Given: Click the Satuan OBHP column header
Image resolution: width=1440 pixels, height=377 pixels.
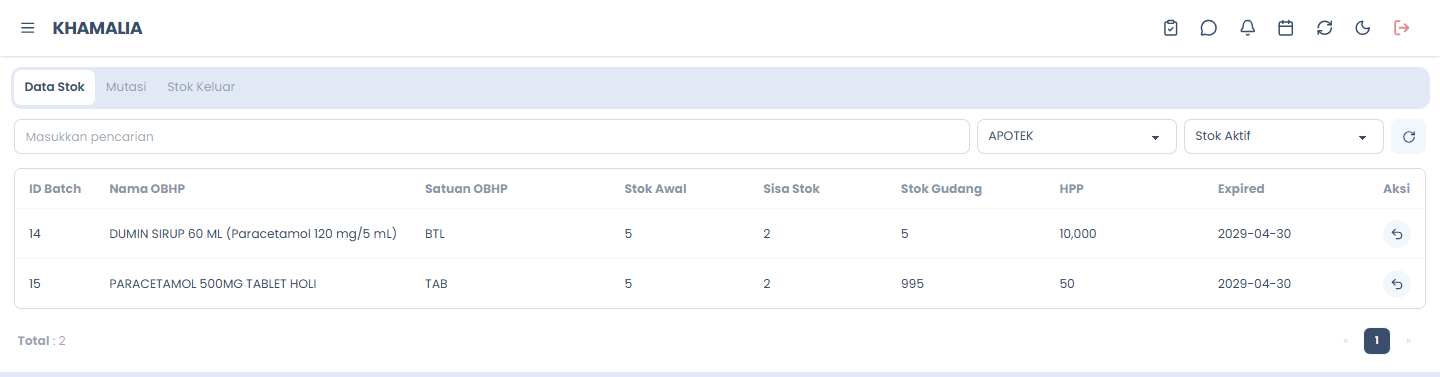Looking at the screenshot, I should point(466,189).
